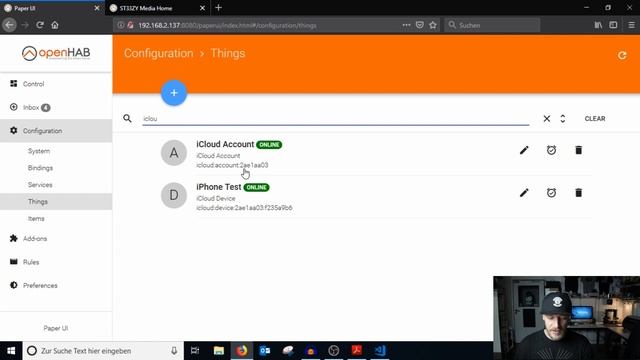The width and height of the screenshot is (640, 360).
Task: Edit the iCloud Account thing with pencil icon
Action: 524,150
